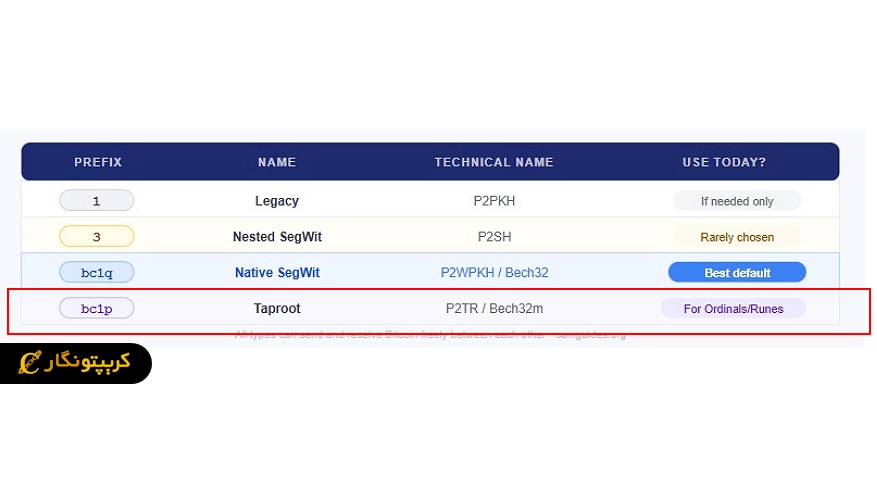
Task: Click the gray '1' prefix badge
Action: point(97,200)
